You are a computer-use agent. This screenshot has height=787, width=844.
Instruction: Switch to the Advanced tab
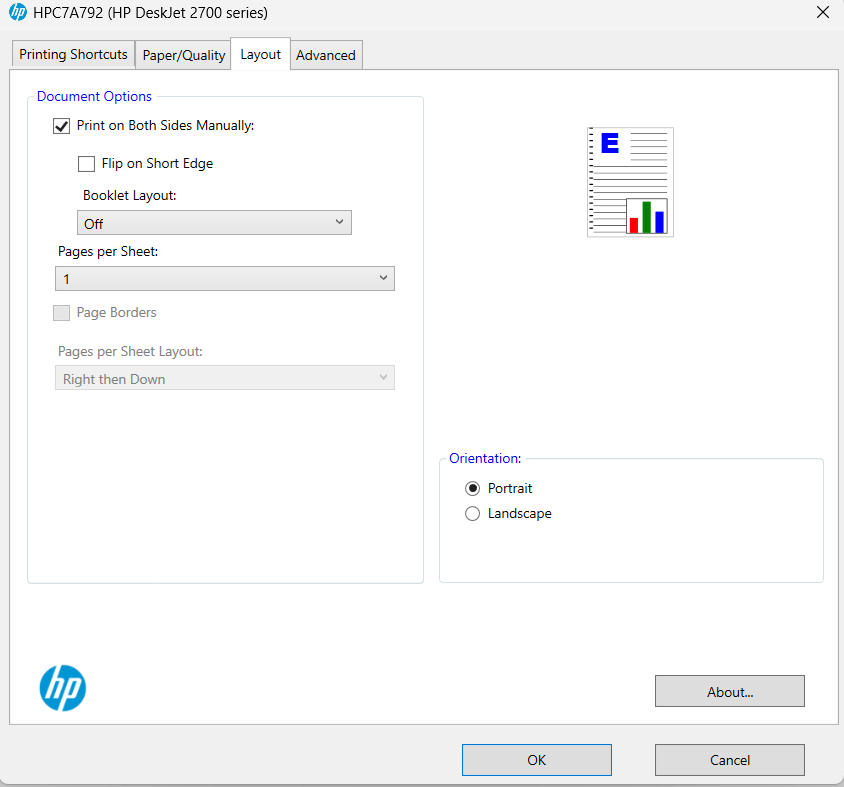(326, 54)
